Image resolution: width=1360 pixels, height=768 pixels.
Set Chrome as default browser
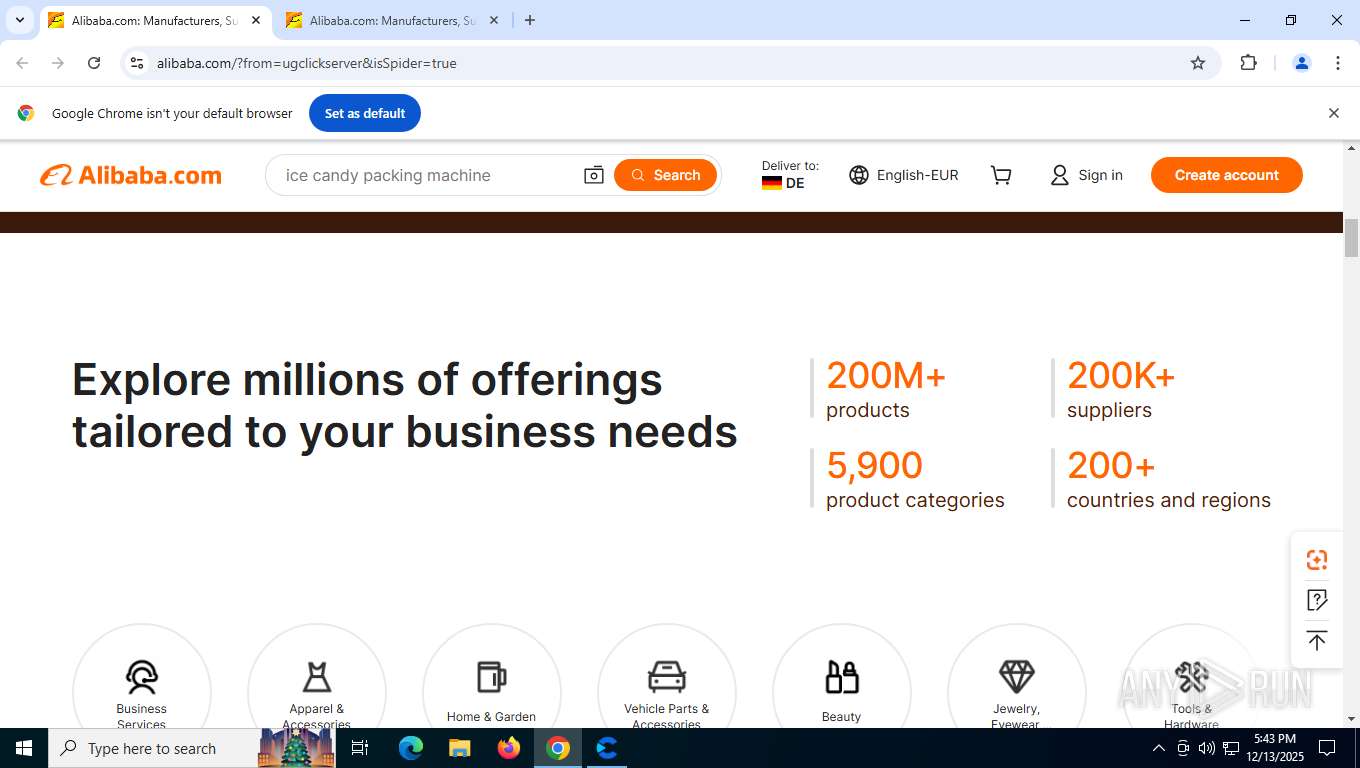[365, 113]
